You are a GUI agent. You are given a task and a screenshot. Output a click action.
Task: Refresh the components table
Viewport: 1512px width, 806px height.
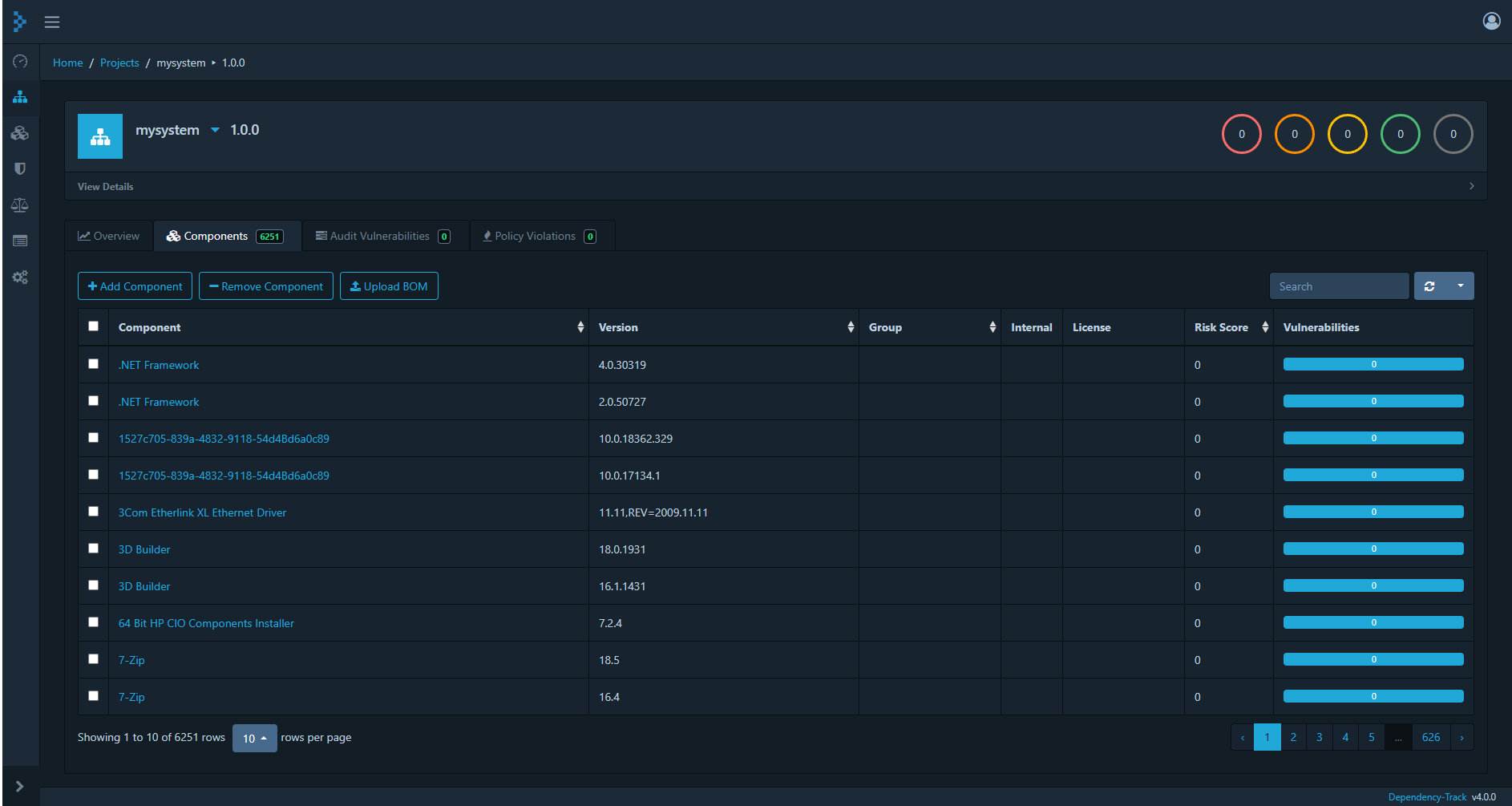click(x=1429, y=286)
